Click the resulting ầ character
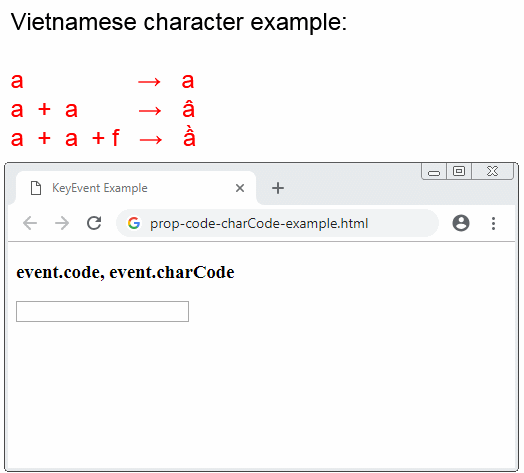Screen dimensions: 524x473 (x=189, y=136)
